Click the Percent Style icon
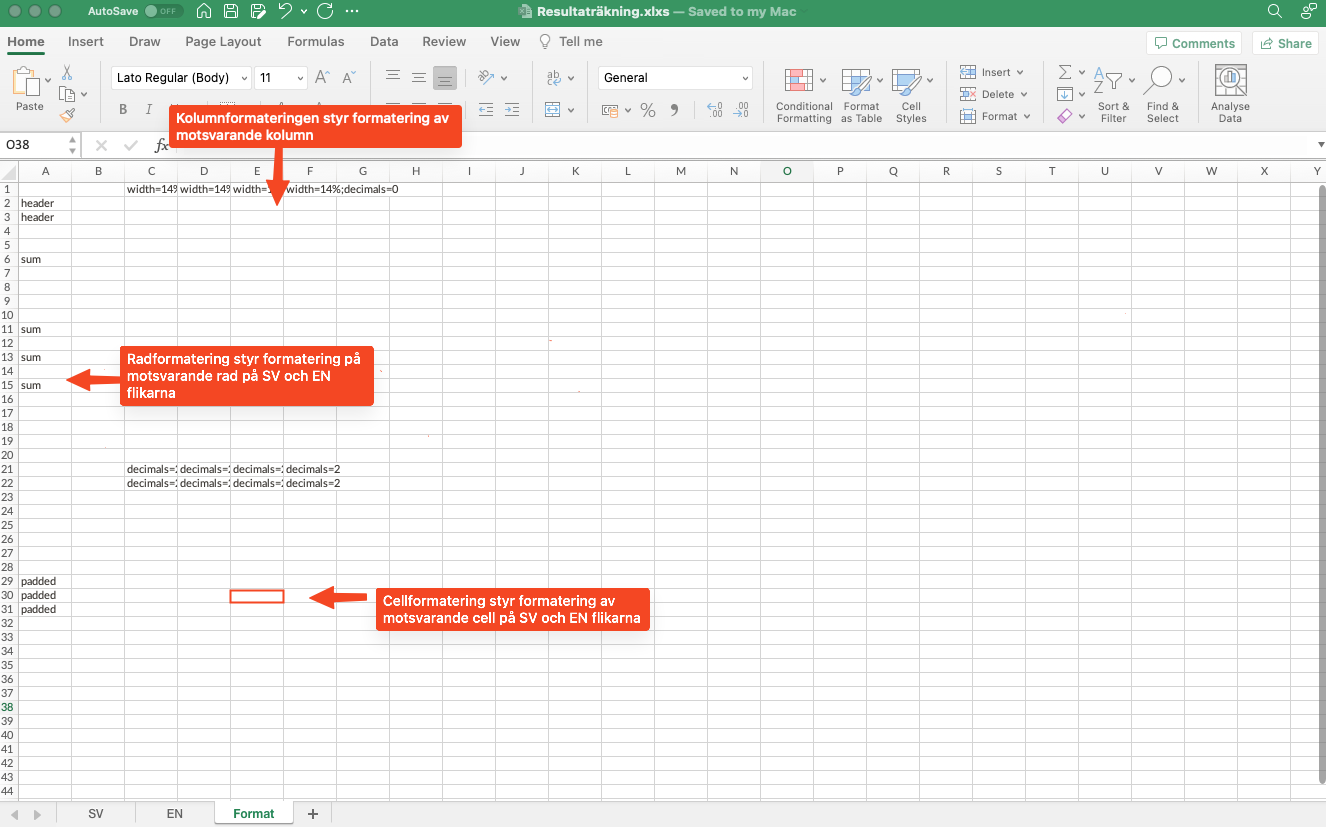 tap(648, 111)
